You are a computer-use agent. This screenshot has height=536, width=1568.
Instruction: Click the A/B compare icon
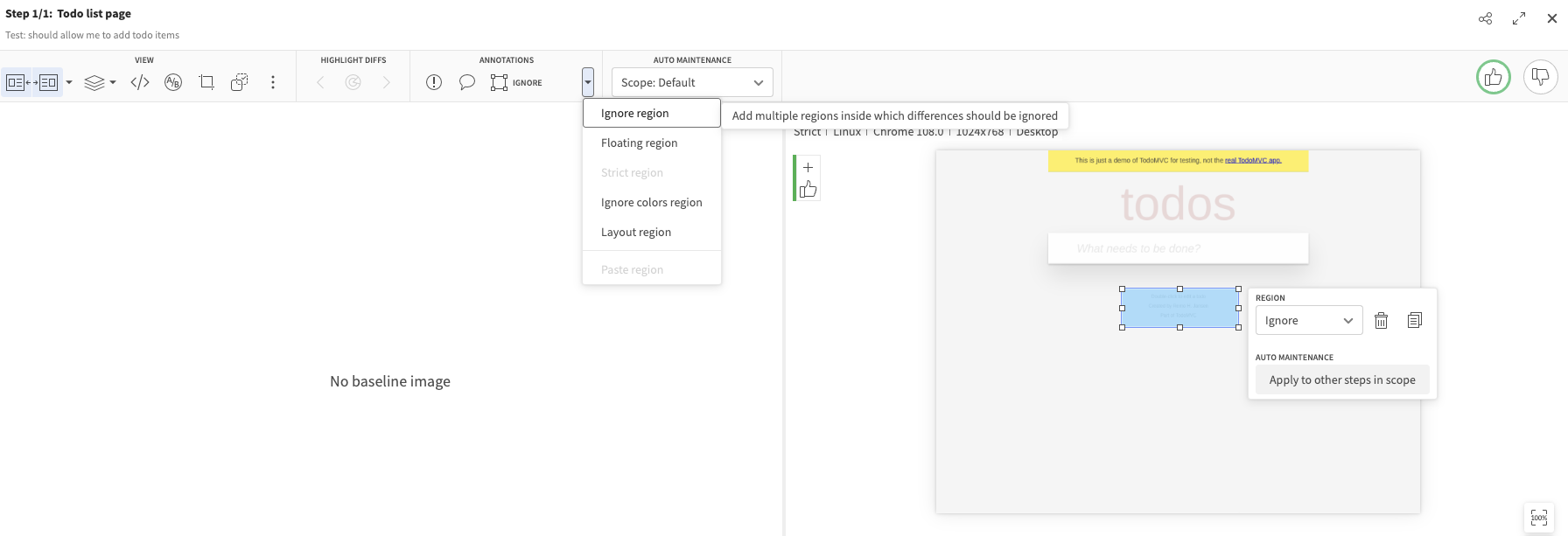tap(173, 82)
